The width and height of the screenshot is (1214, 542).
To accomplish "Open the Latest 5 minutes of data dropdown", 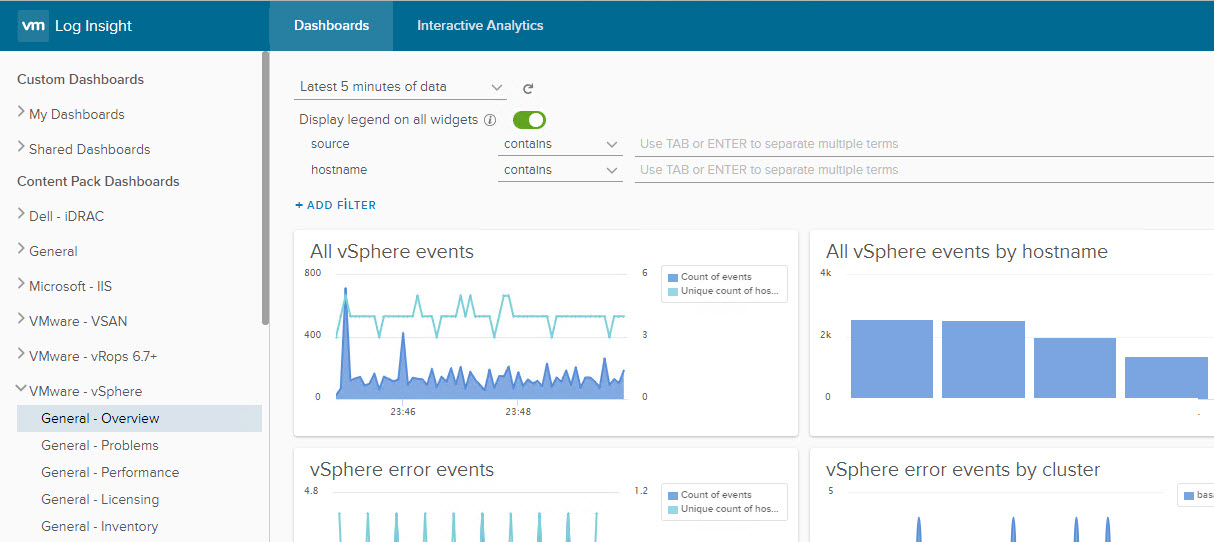I will click(402, 87).
